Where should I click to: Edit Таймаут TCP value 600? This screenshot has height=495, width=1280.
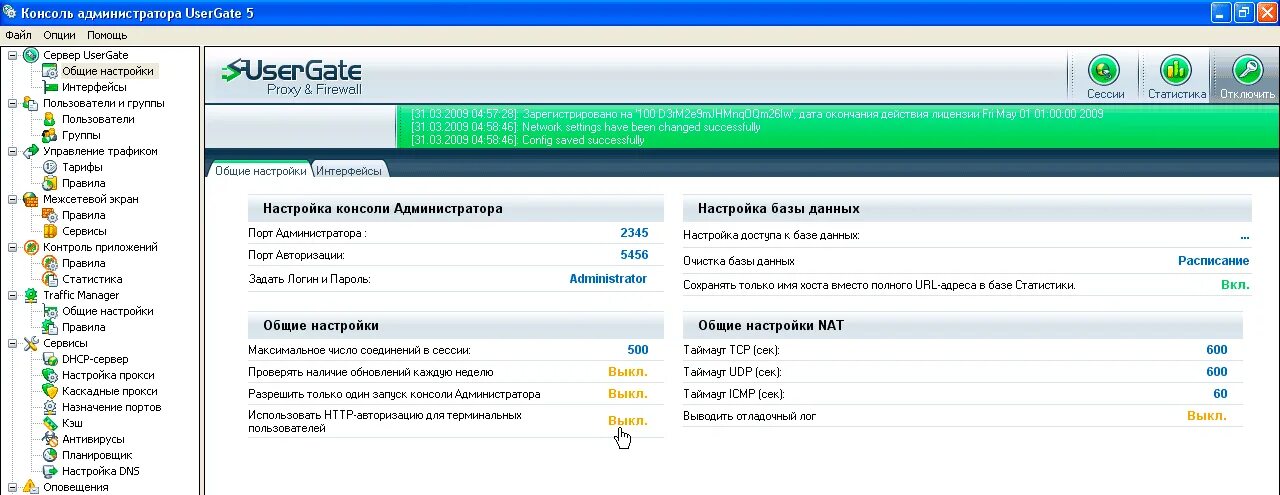pos(1216,350)
